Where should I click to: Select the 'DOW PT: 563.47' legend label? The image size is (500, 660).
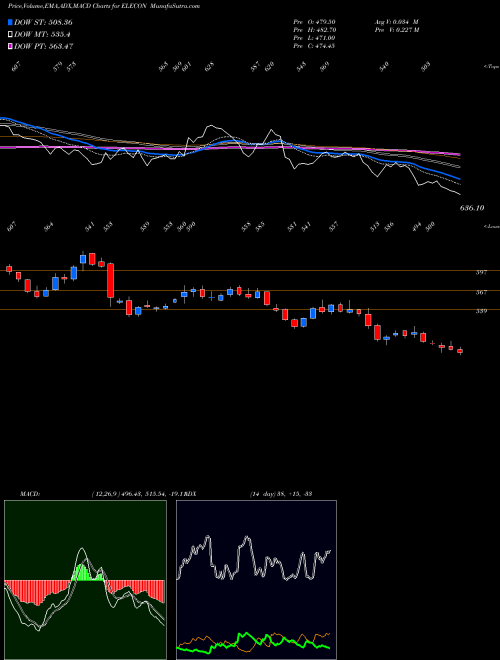44,46
